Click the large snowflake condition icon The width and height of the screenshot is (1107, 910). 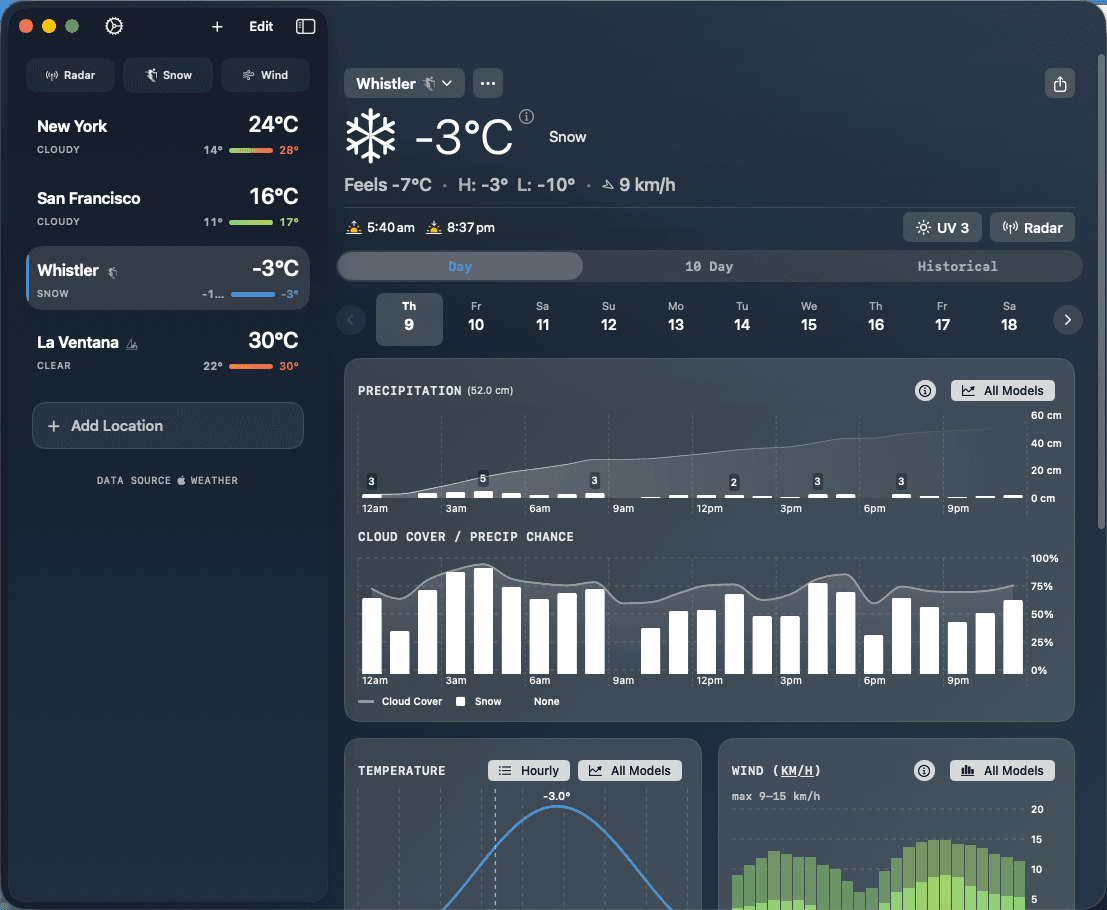coord(370,136)
